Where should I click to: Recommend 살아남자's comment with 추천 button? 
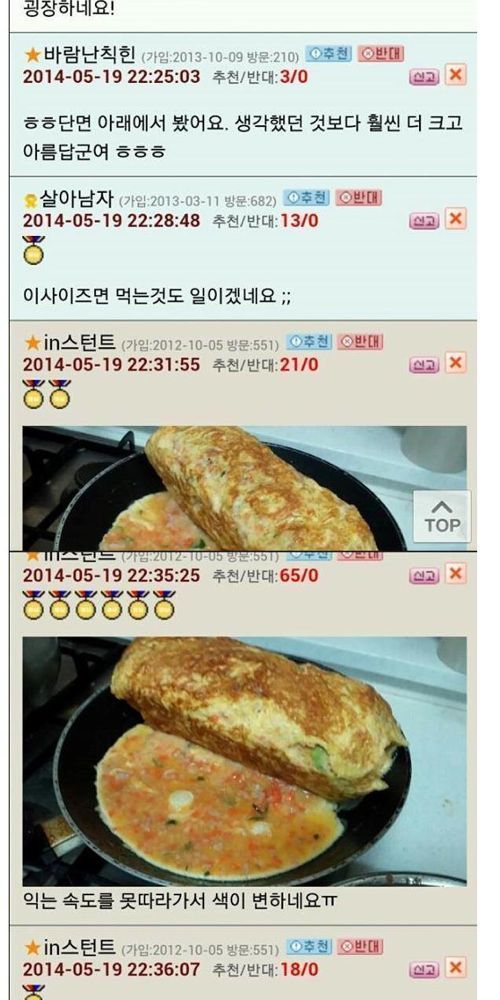pyautogui.click(x=306, y=198)
